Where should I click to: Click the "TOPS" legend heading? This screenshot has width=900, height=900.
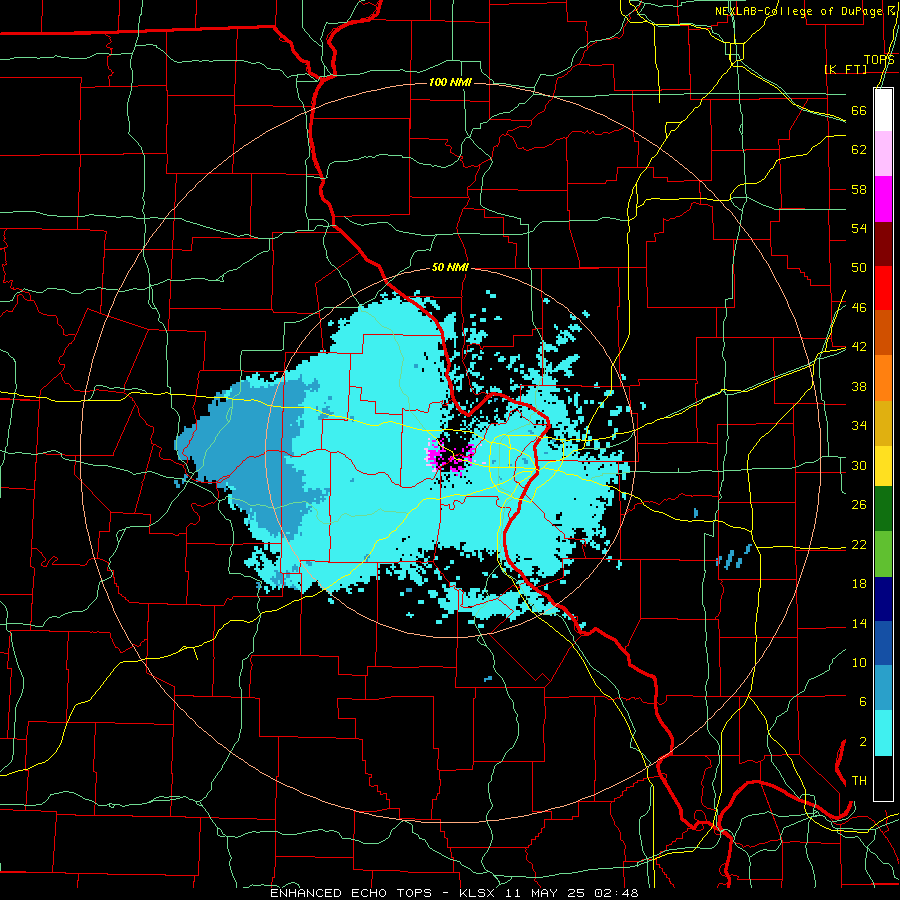pyautogui.click(x=879, y=60)
